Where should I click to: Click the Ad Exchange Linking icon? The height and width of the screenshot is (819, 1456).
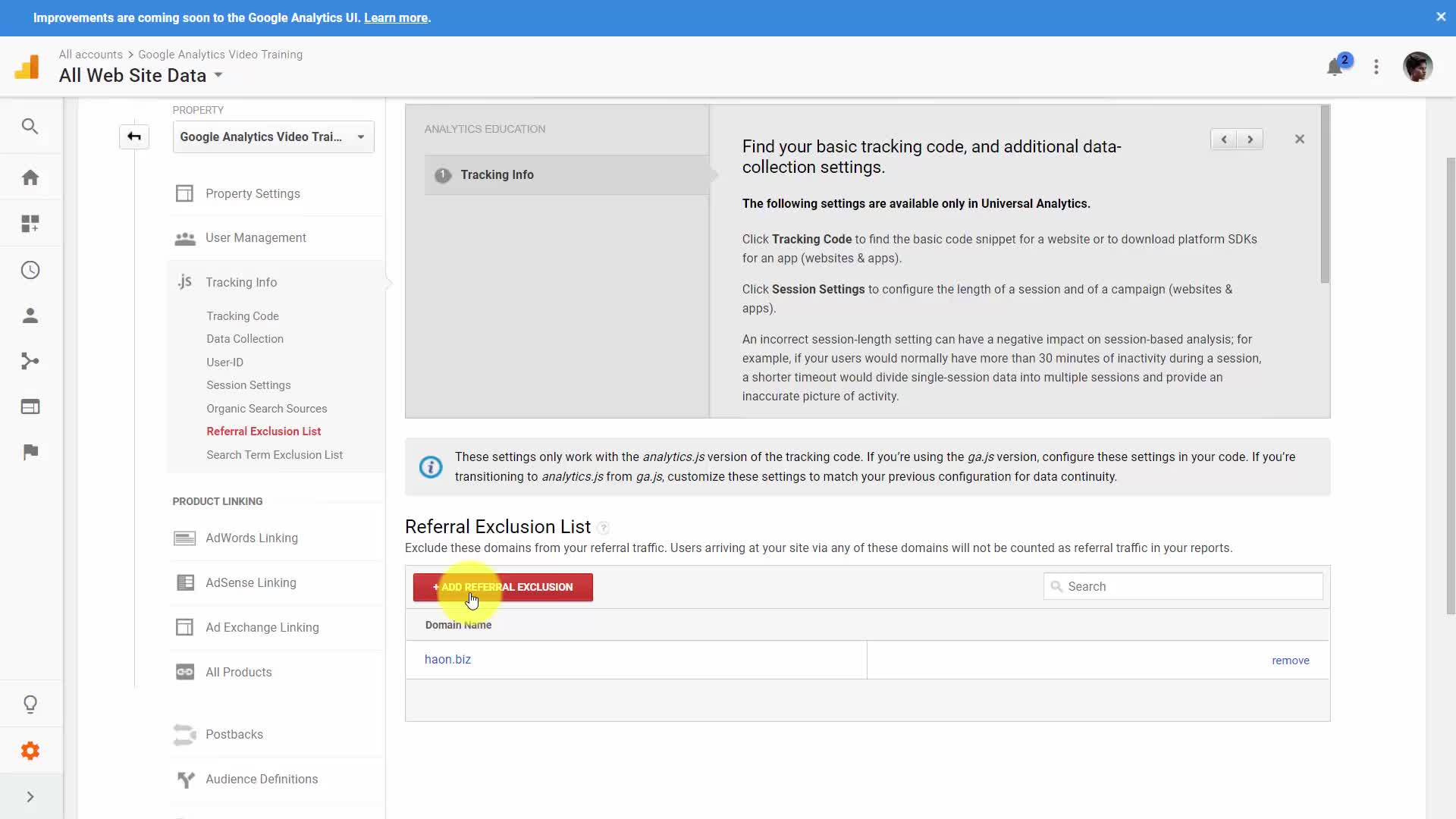[184, 627]
